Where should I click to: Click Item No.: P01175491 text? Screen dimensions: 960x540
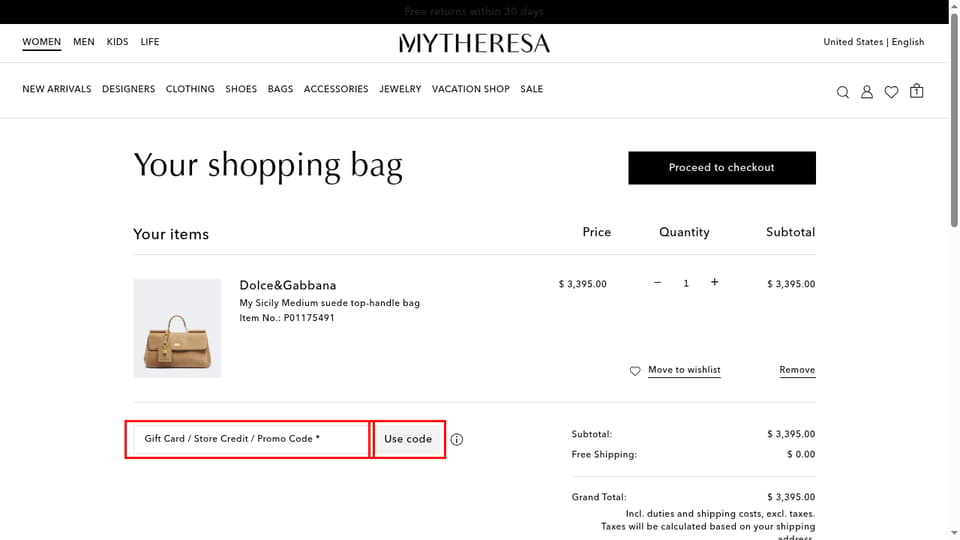click(287, 318)
